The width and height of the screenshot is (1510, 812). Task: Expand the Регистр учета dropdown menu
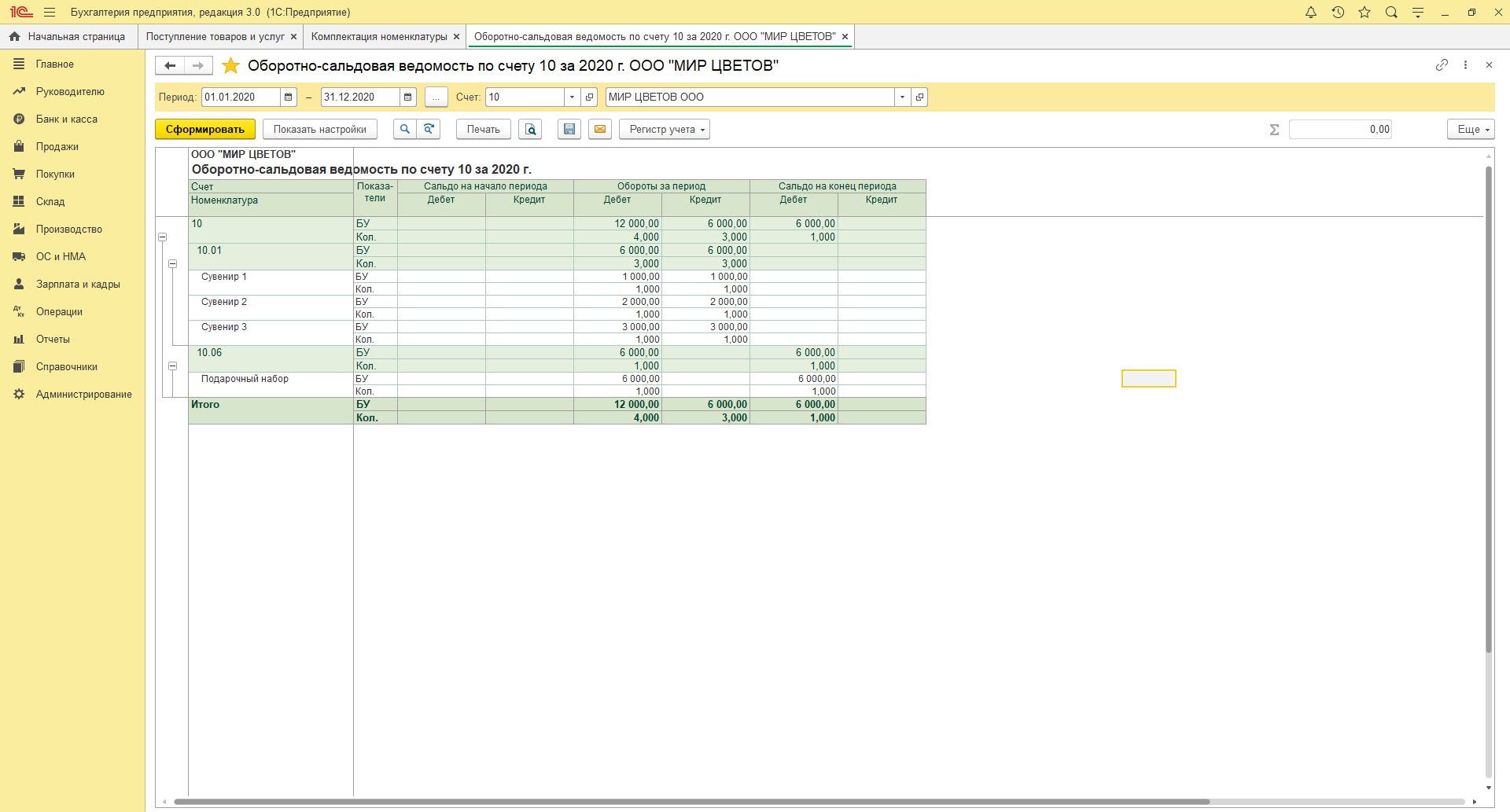point(665,130)
